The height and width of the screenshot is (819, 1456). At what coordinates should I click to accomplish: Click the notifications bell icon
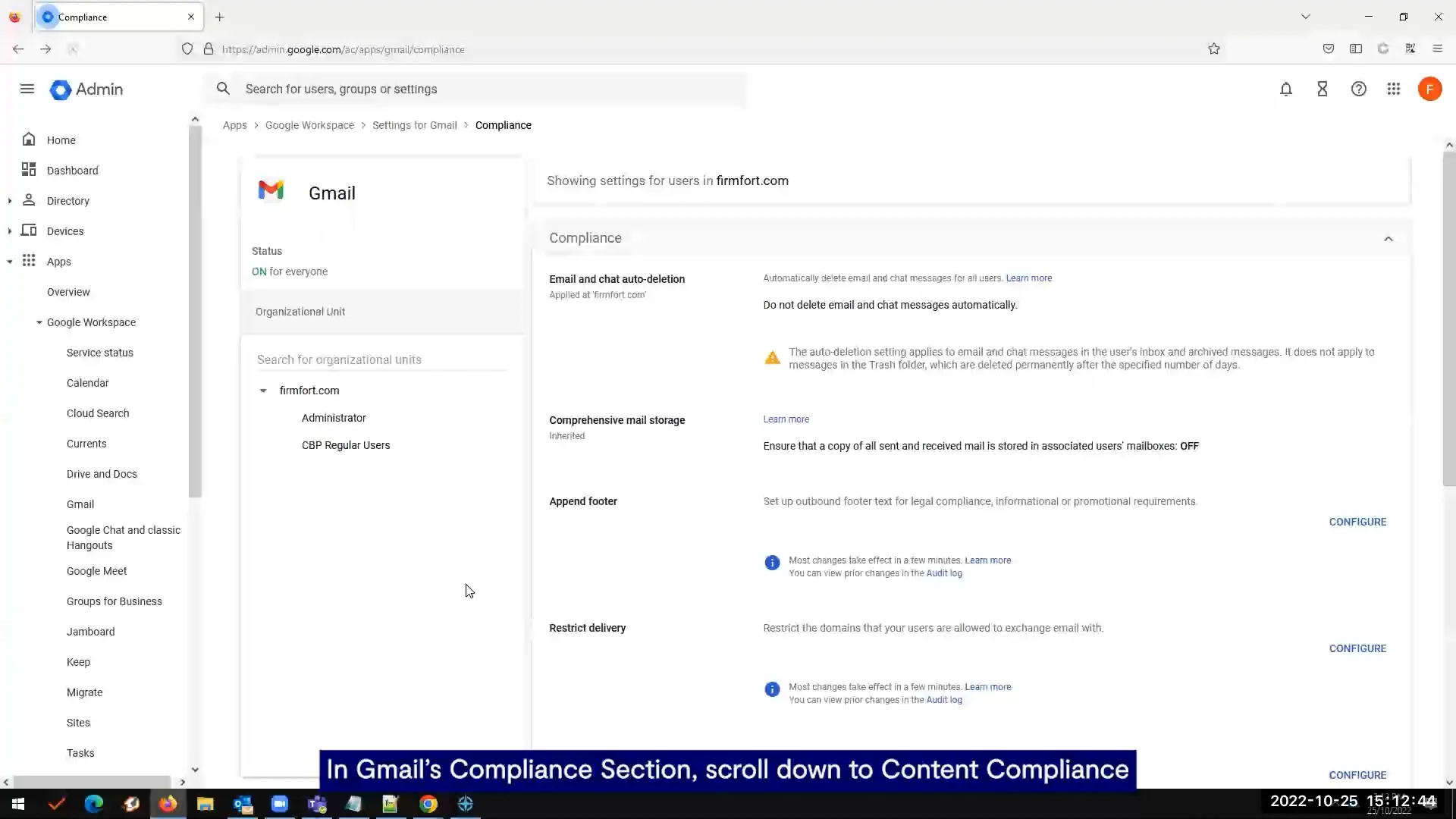tap(1286, 89)
